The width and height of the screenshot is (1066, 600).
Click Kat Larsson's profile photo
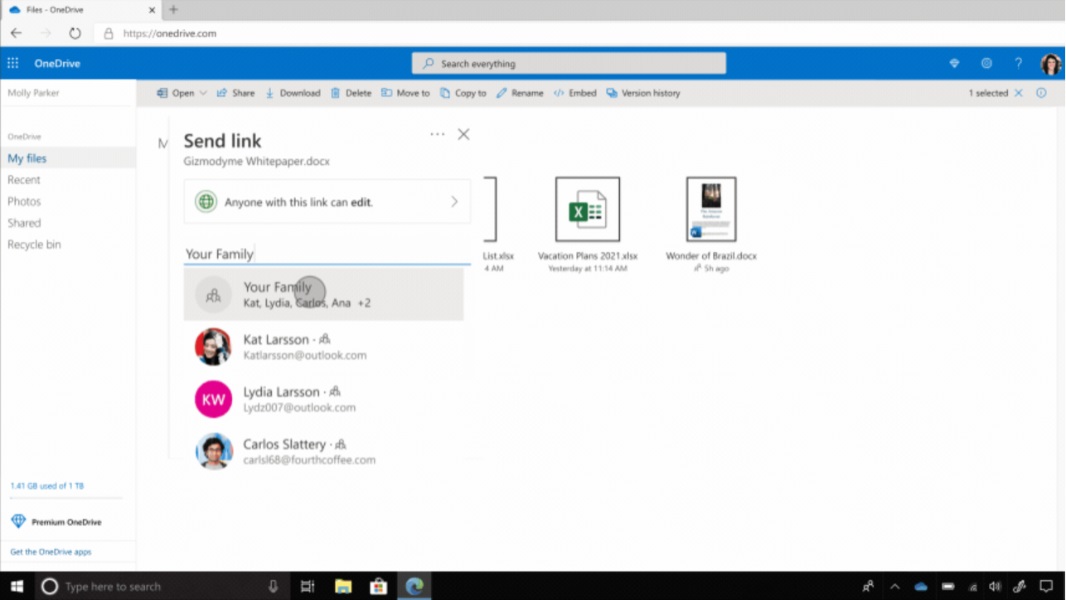213,347
